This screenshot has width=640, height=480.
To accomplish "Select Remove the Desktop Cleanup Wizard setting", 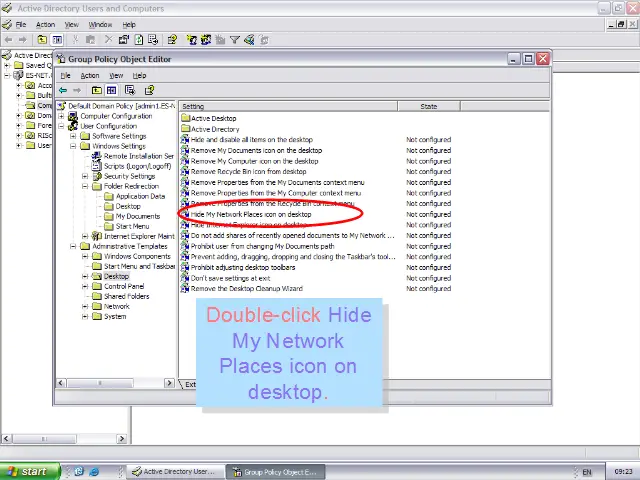I will [247, 289].
